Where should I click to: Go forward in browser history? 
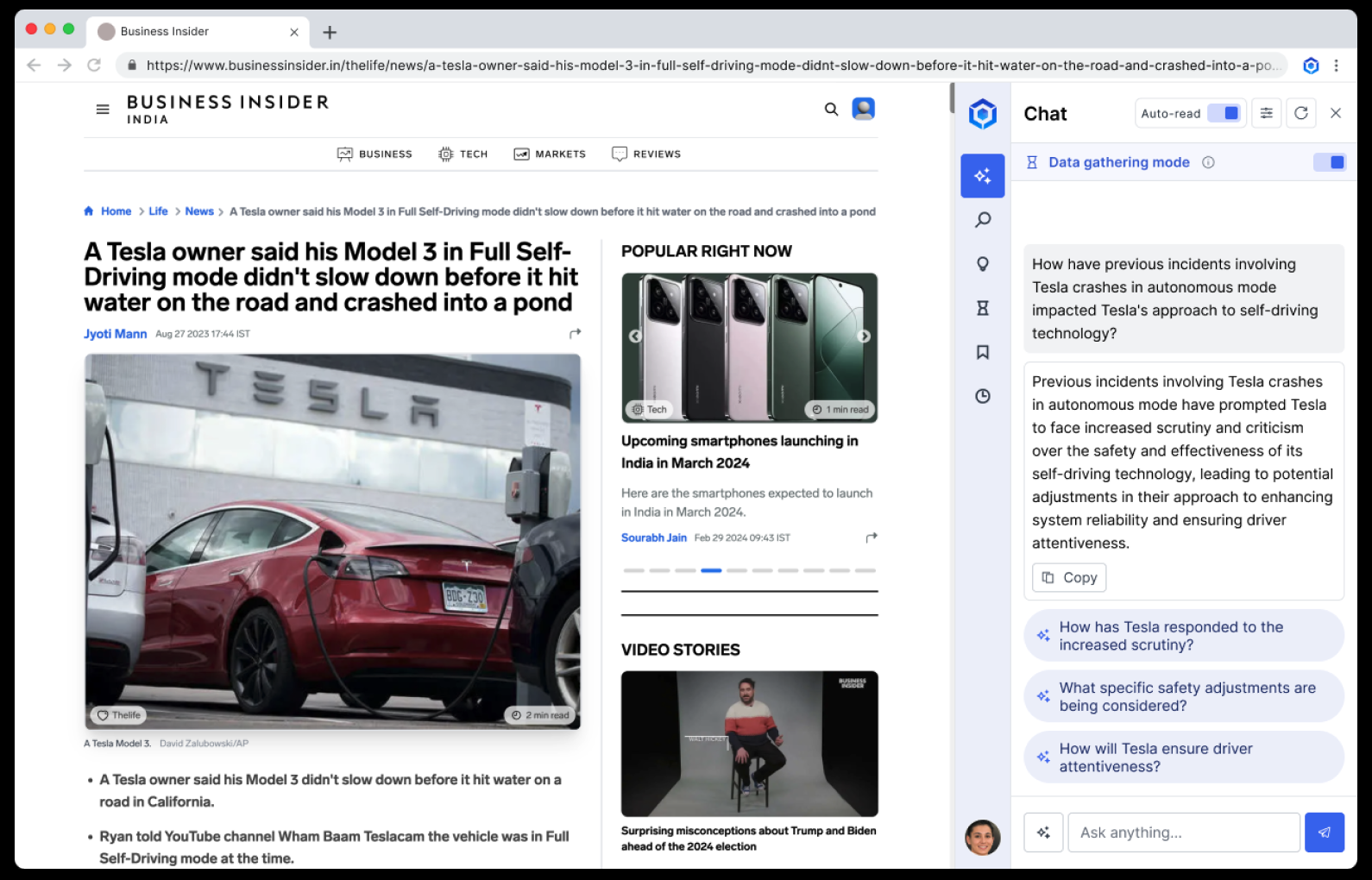pos(64,66)
